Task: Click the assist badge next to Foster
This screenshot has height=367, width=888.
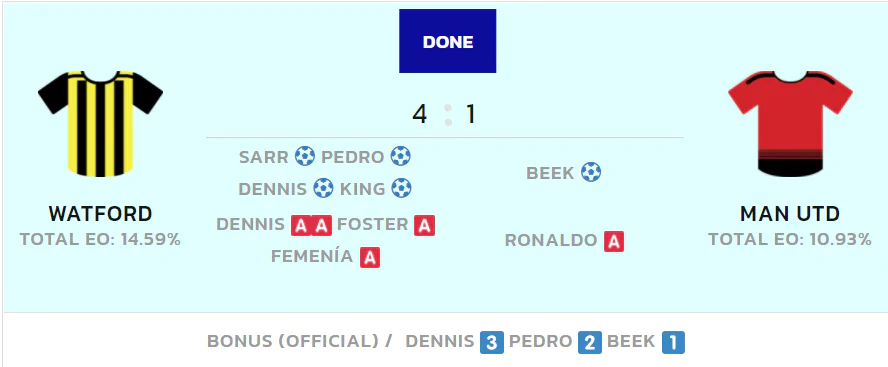Action: (425, 225)
